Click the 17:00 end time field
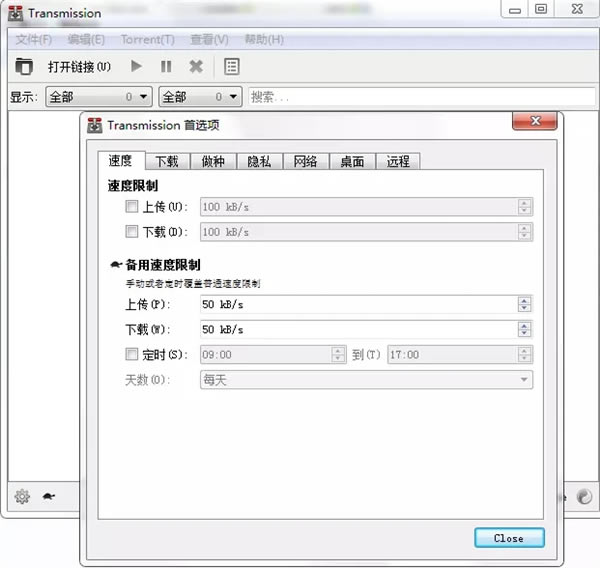 coord(460,354)
